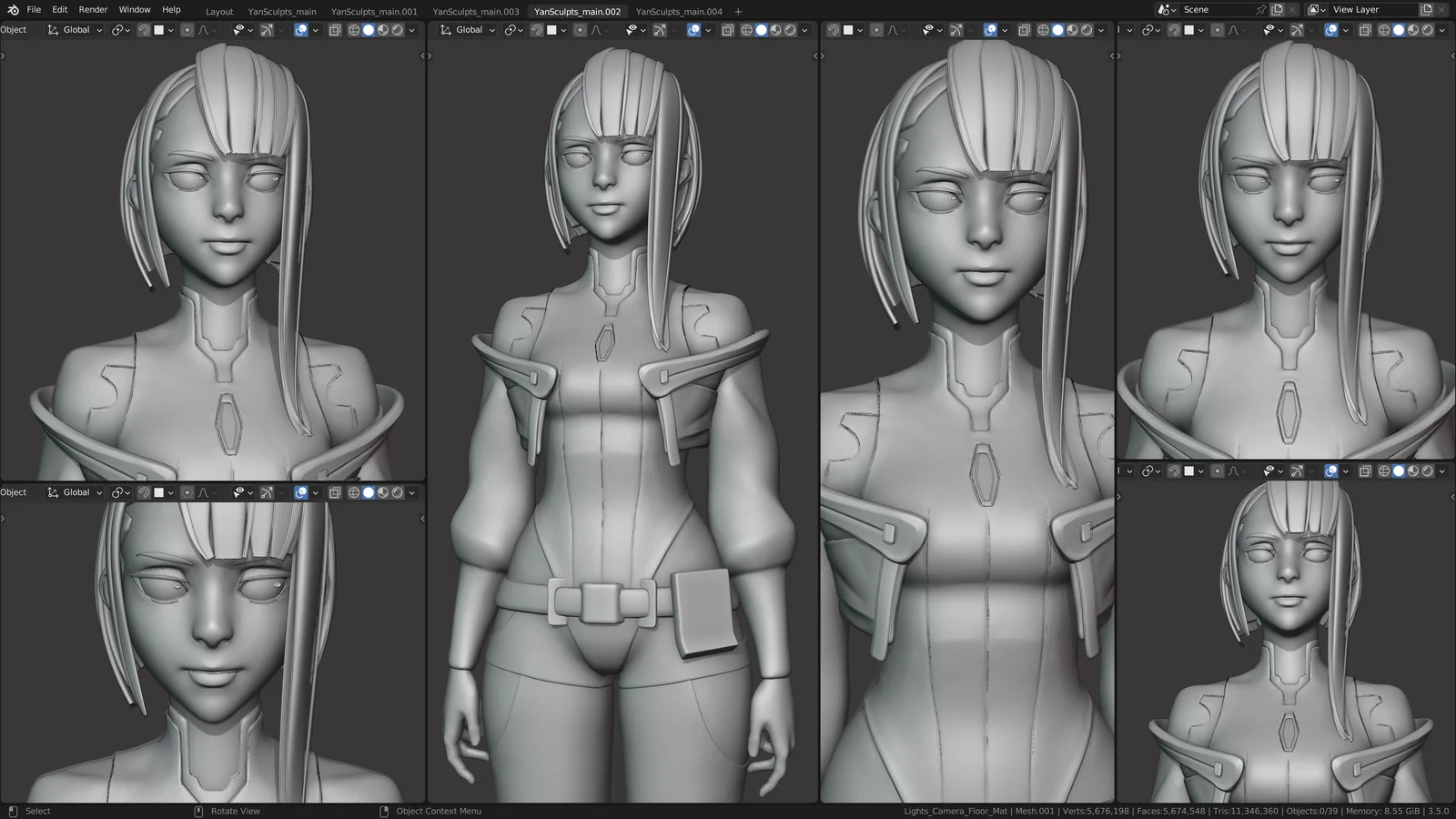Add a new workspace with the plus button
The height and width of the screenshot is (819, 1456).
[x=737, y=12]
